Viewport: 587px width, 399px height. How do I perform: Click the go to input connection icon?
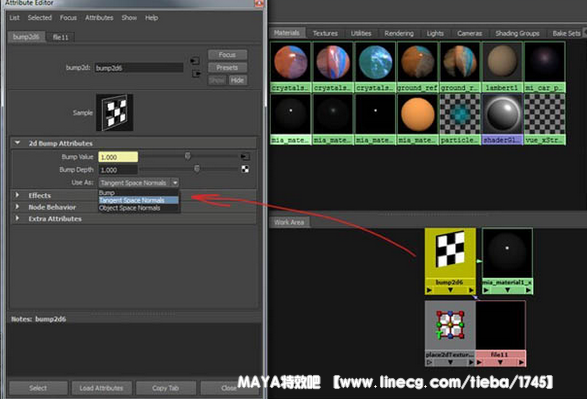coord(195,61)
